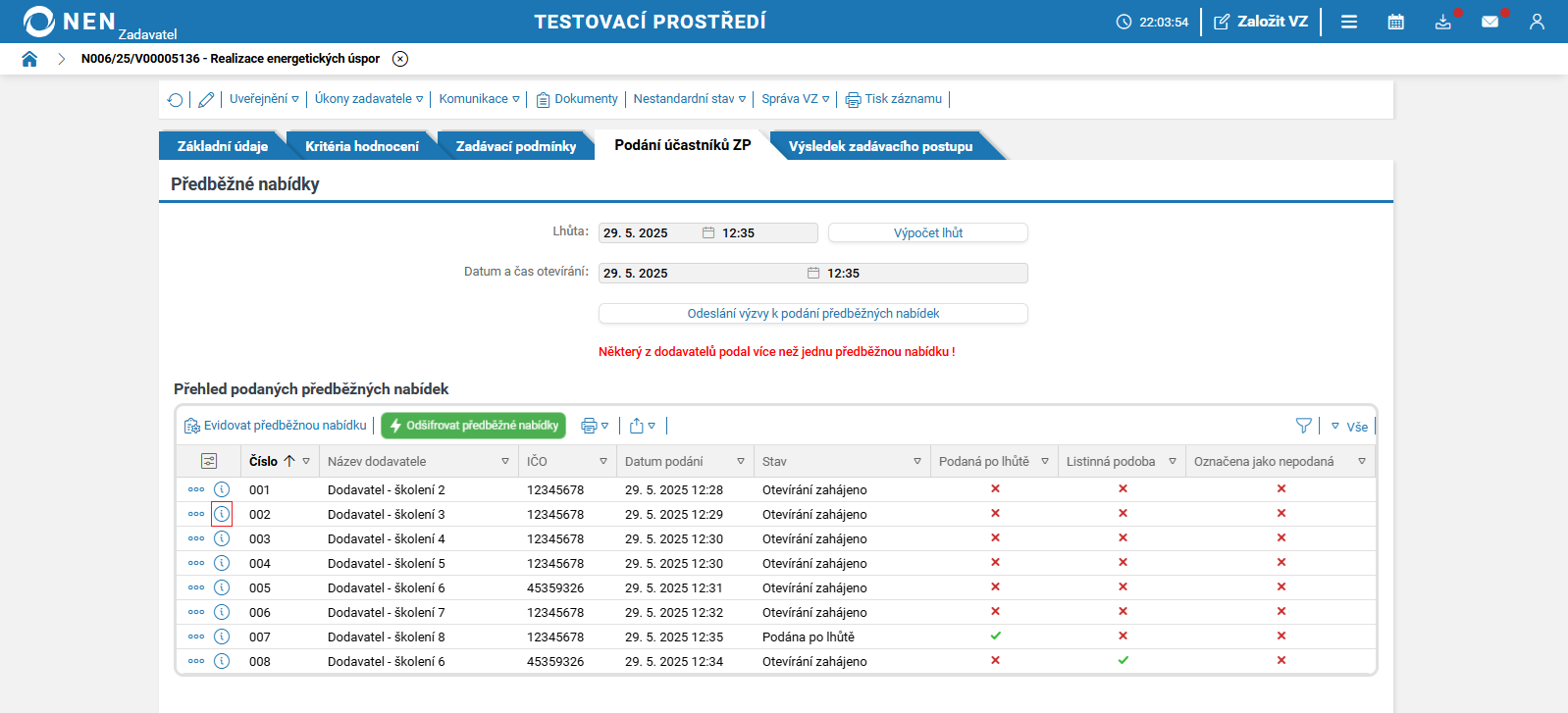Select Dodavatel - školení 2 cell
Viewport: 1568px width, 713px height.
[x=387, y=490]
